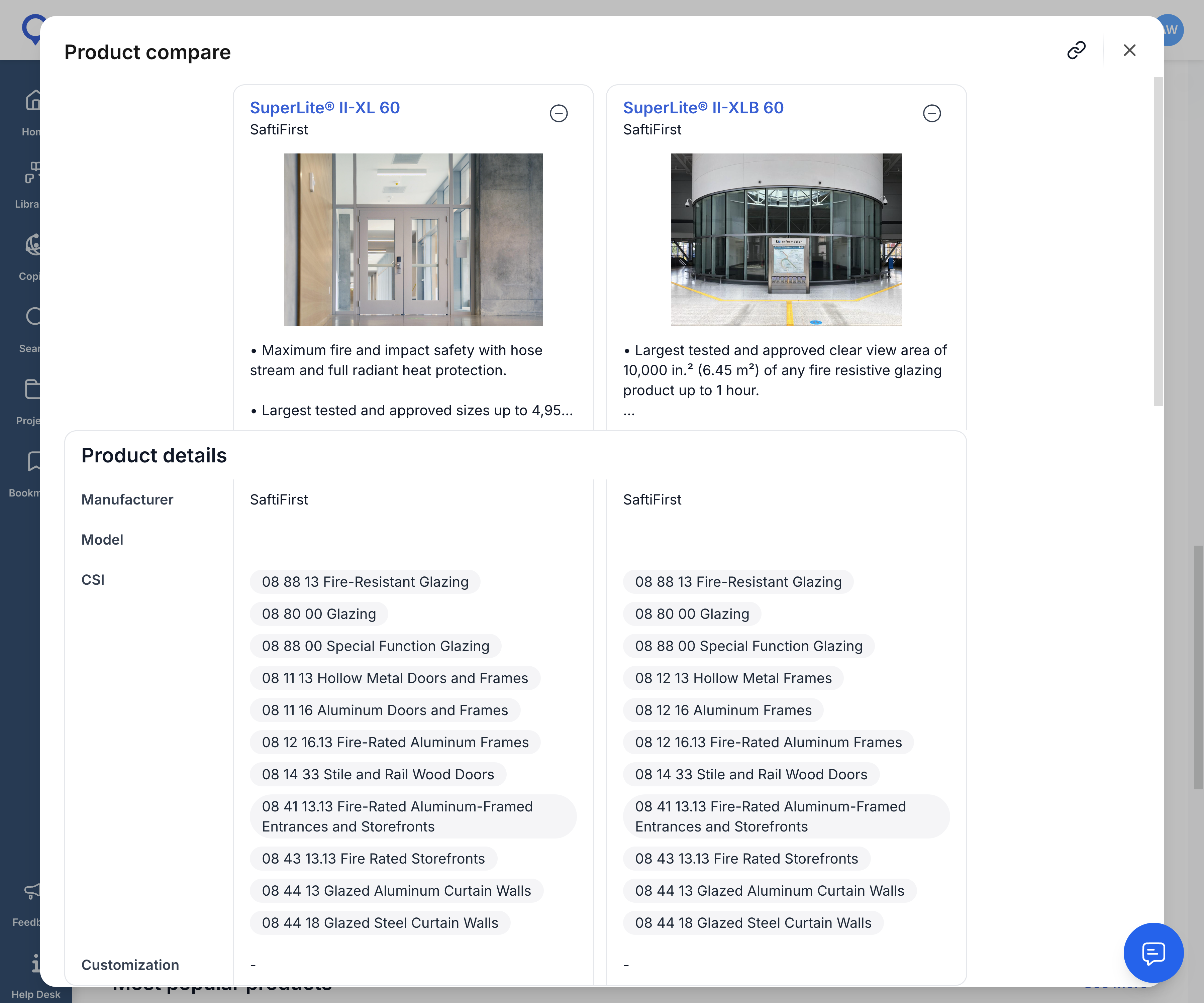The width and height of the screenshot is (1204, 1003).
Task: Click the CSI row label
Action: point(93,580)
